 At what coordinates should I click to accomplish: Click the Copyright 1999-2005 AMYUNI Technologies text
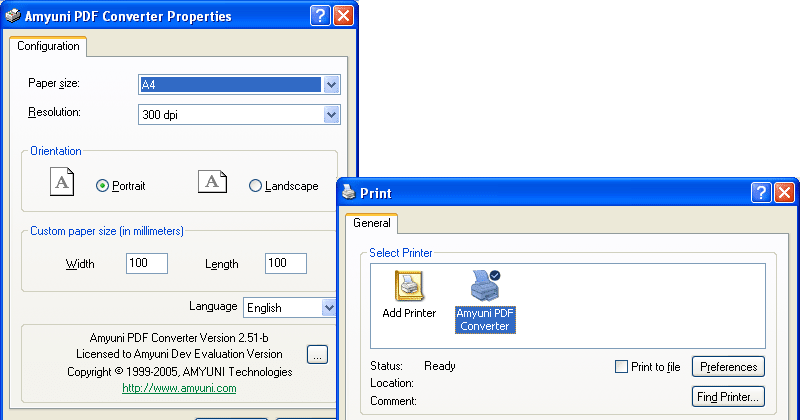pyautogui.click(x=180, y=372)
